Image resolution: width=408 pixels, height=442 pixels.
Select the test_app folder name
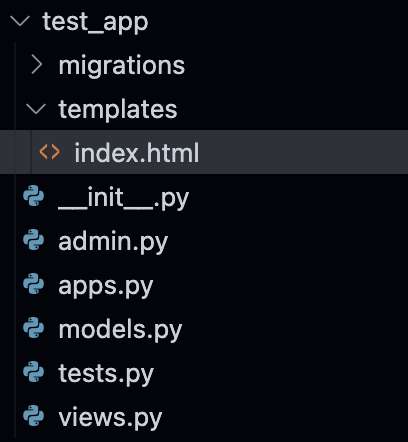[x=95, y=22]
